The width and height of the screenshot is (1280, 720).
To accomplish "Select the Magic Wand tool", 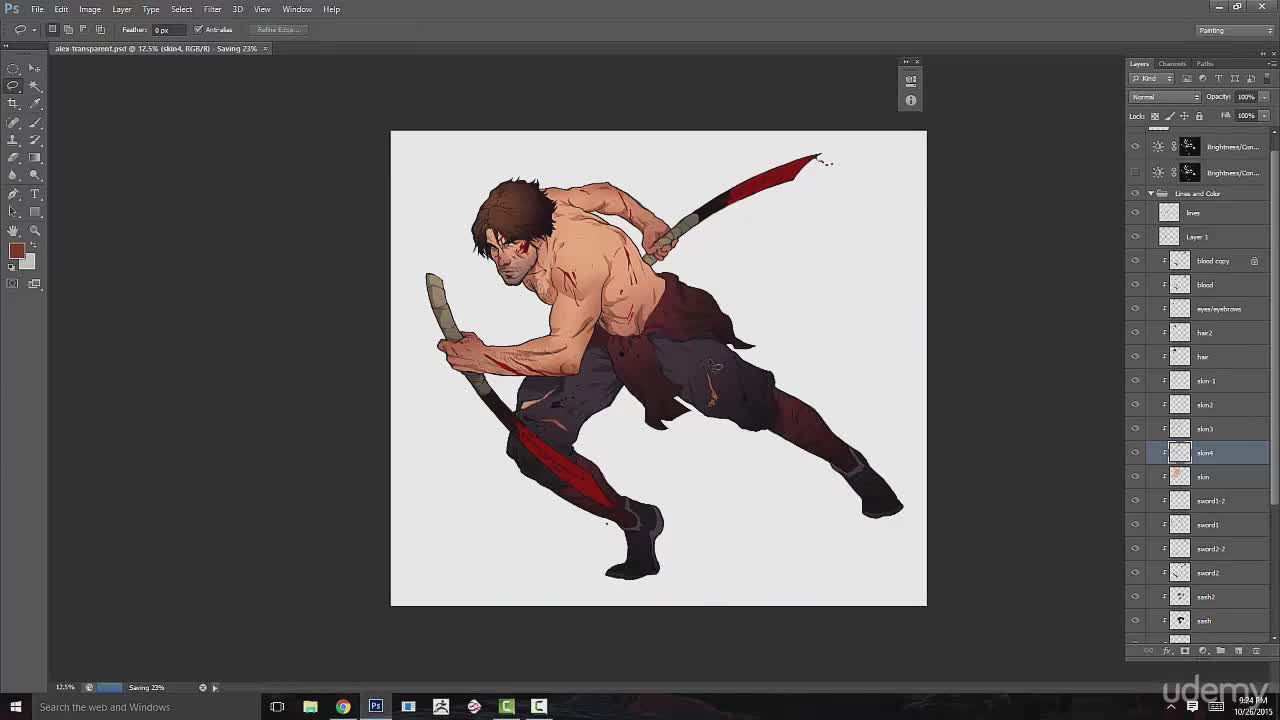I will (x=35, y=86).
